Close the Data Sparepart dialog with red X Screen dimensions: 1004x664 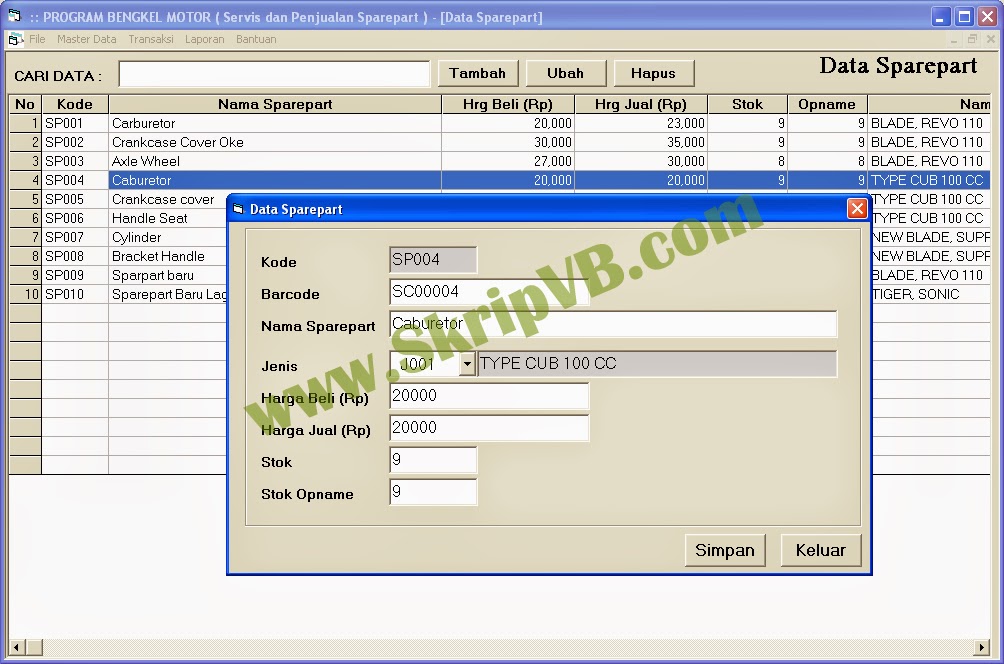click(857, 209)
